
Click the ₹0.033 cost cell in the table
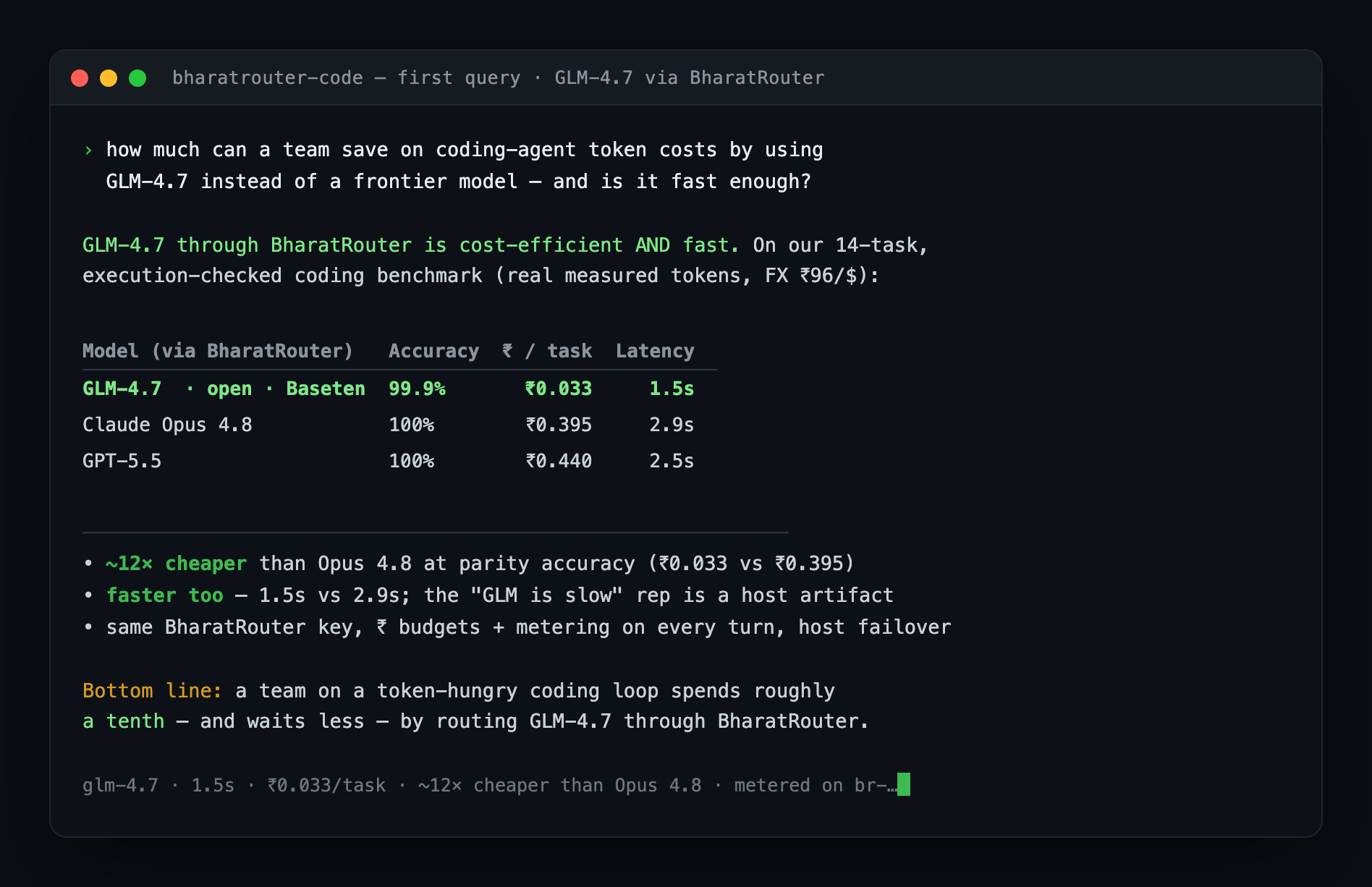pyautogui.click(x=559, y=389)
